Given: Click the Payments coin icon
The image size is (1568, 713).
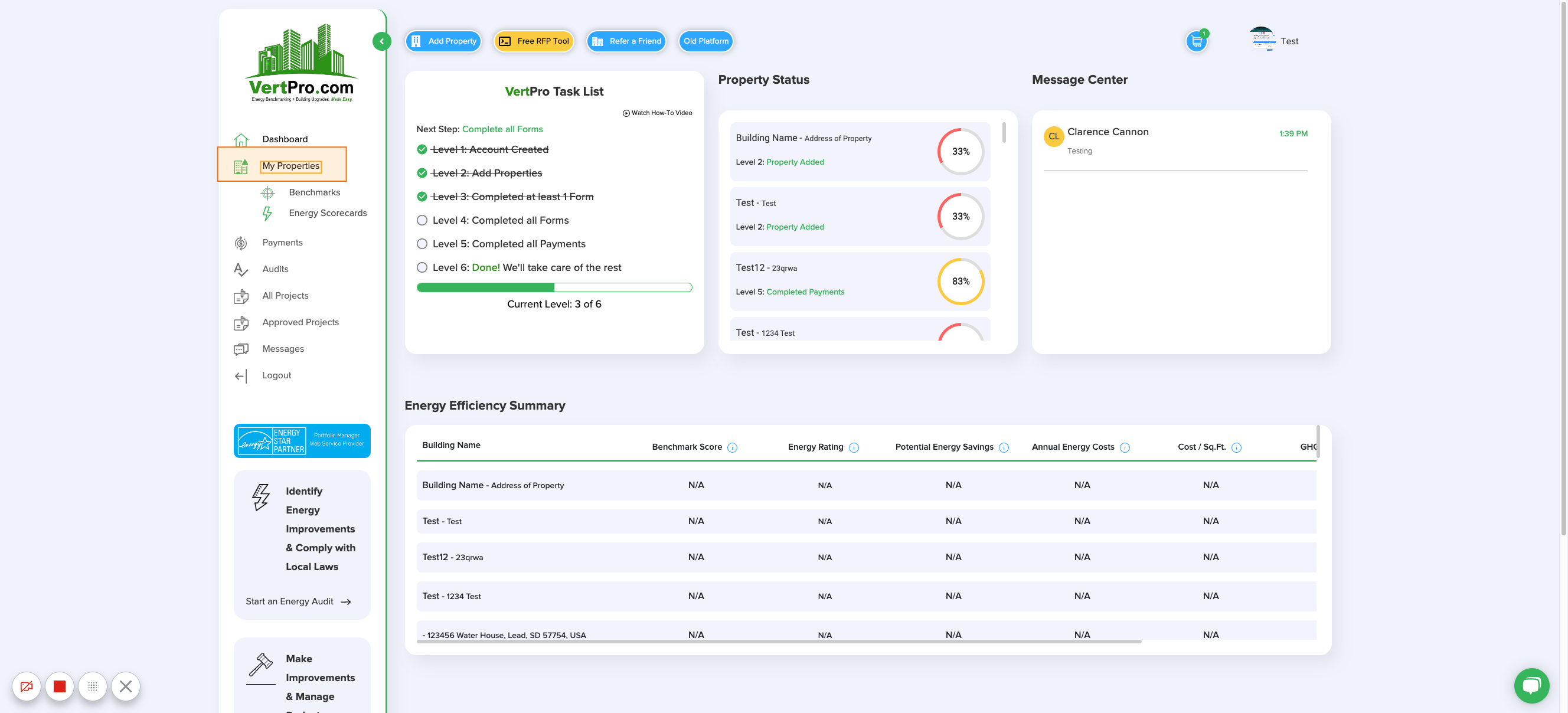Looking at the screenshot, I should (x=241, y=243).
